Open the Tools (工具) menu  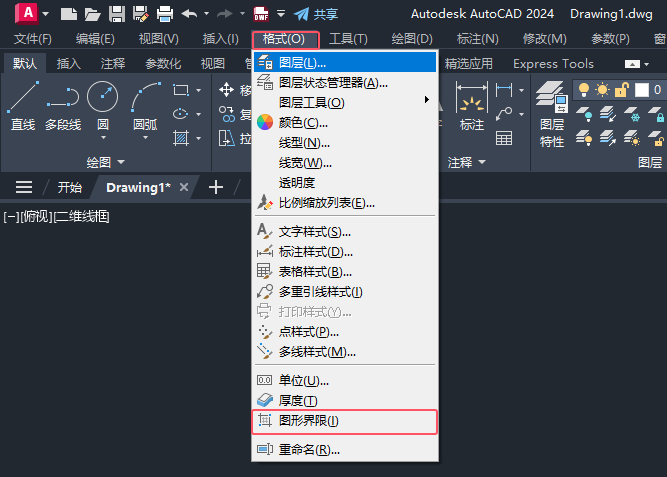[x=348, y=39]
